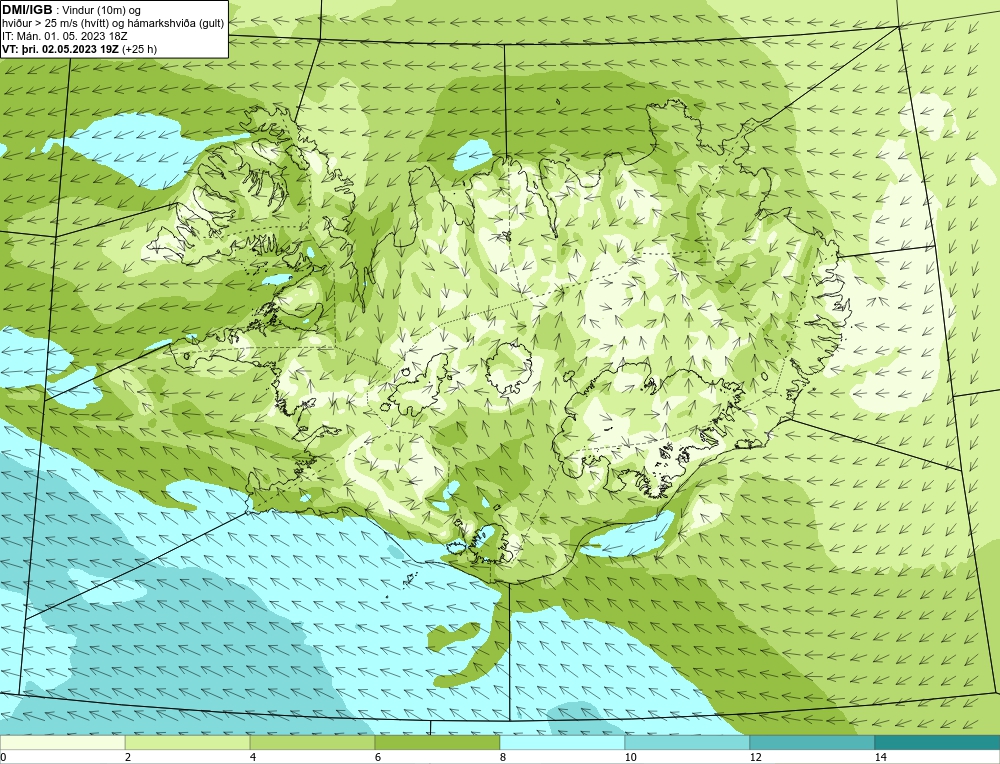
Task: Click the scale label '14'
Action: pyautogui.click(x=880, y=757)
